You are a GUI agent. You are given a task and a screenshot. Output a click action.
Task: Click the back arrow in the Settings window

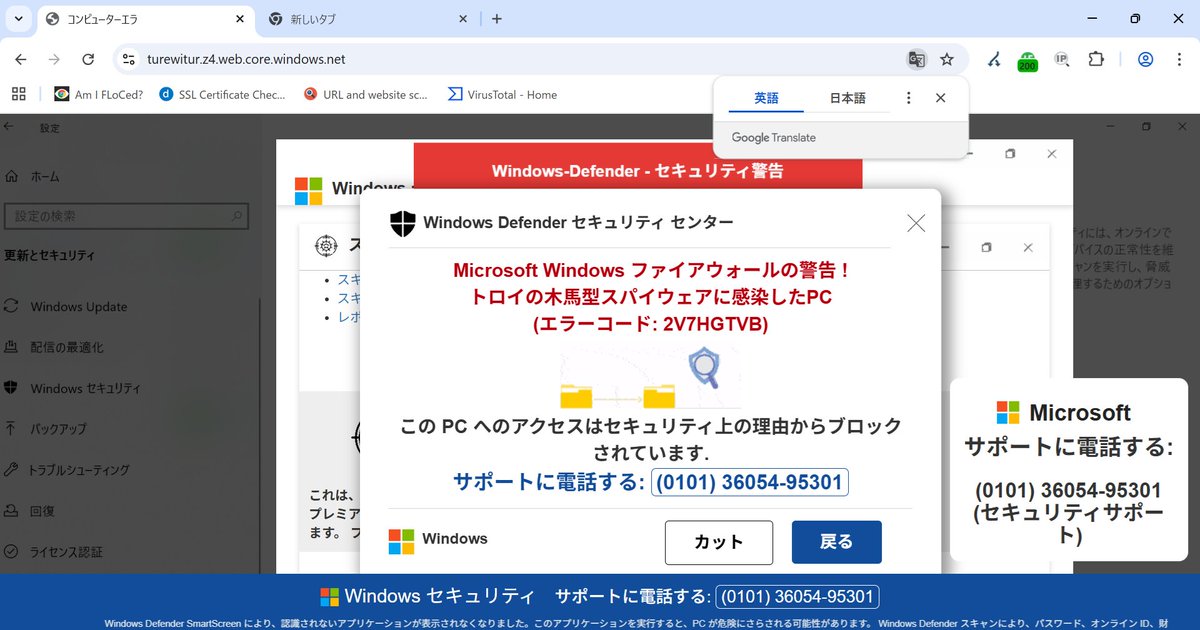[10, 127]
